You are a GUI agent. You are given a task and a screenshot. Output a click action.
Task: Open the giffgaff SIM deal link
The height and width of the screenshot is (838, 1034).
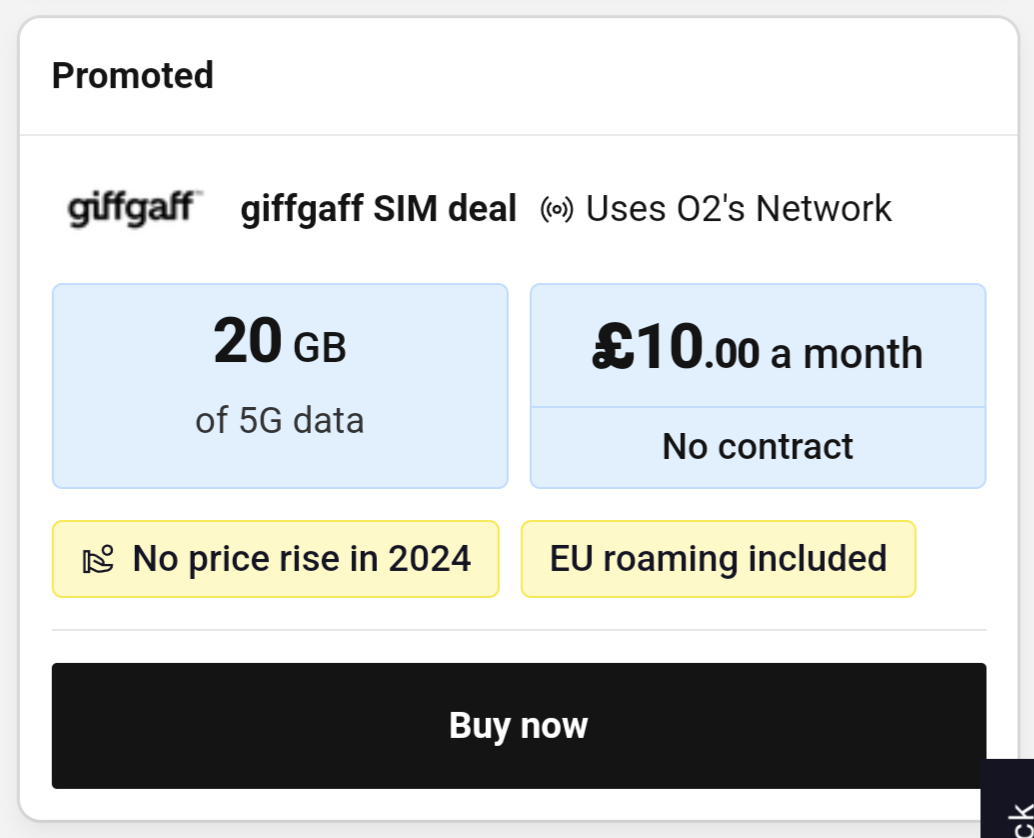(378, 209)
